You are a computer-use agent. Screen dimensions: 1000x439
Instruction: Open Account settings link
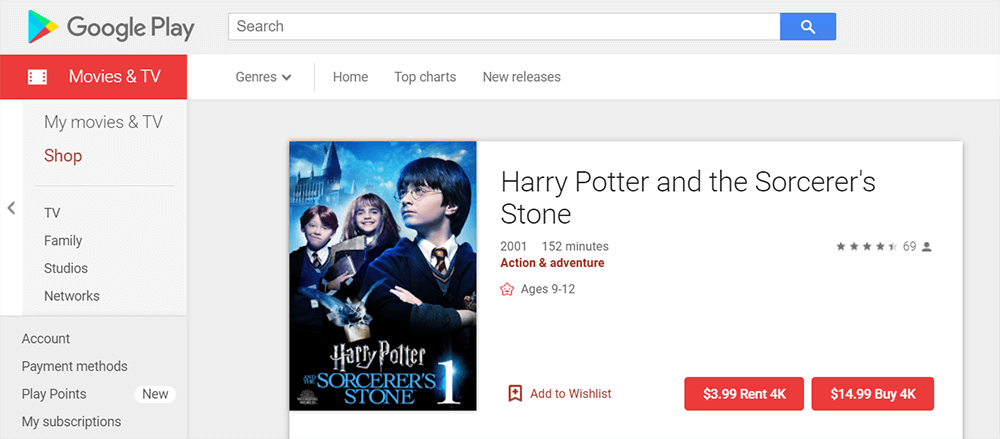[46, 339]
